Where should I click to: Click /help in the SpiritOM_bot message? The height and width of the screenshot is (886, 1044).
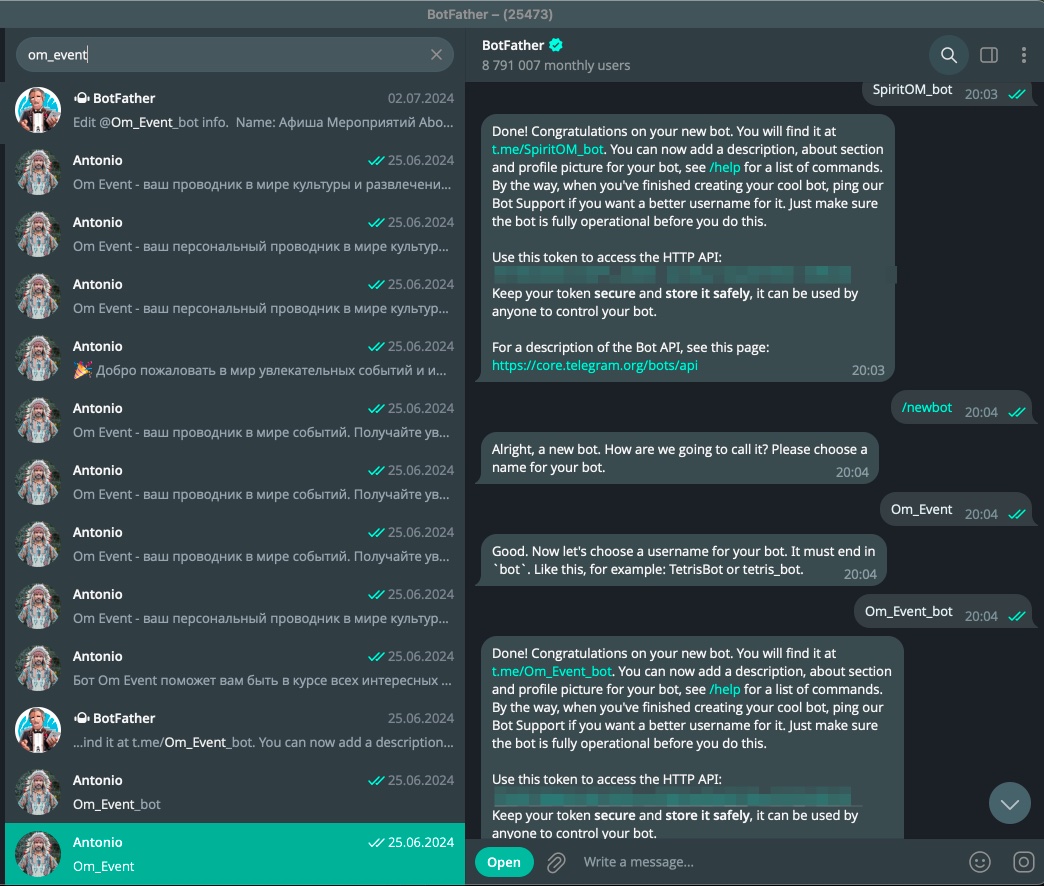tap(724, 168)
